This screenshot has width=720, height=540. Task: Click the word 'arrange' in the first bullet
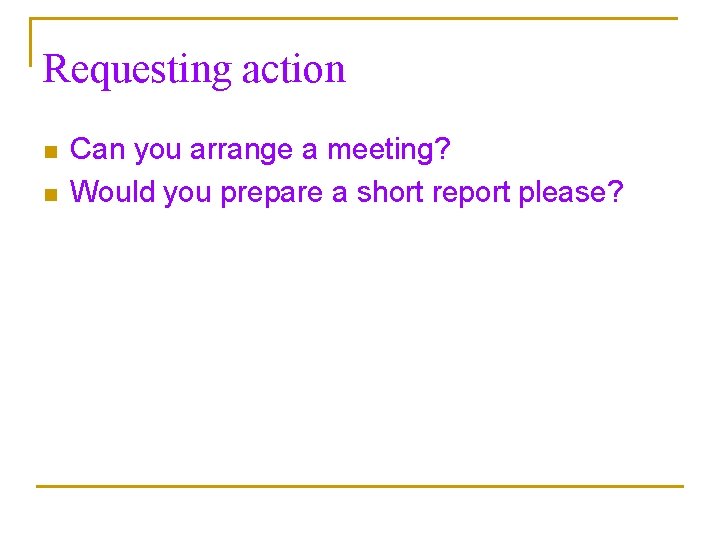(x=241, y=151)
